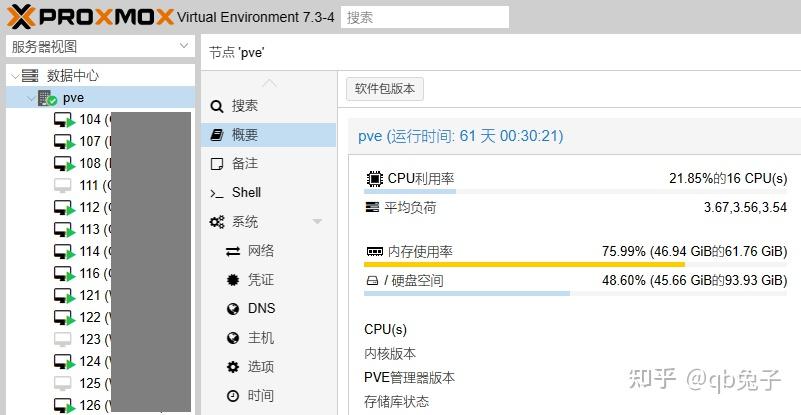The image size is (801, 415).
Task: Click the top 搜索 search field
Action: 424,17
